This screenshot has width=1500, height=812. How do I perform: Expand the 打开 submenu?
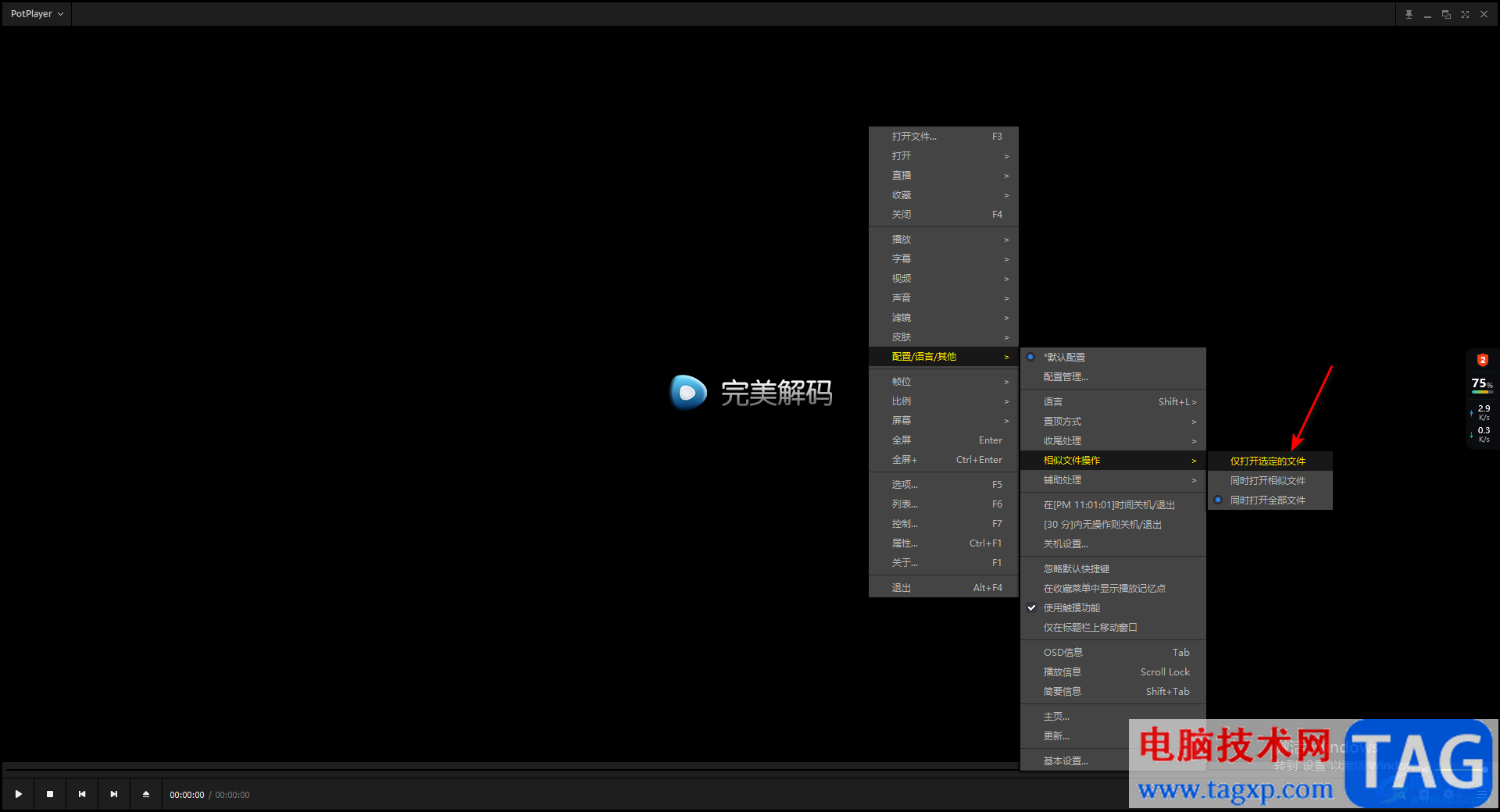click(944, 155)
